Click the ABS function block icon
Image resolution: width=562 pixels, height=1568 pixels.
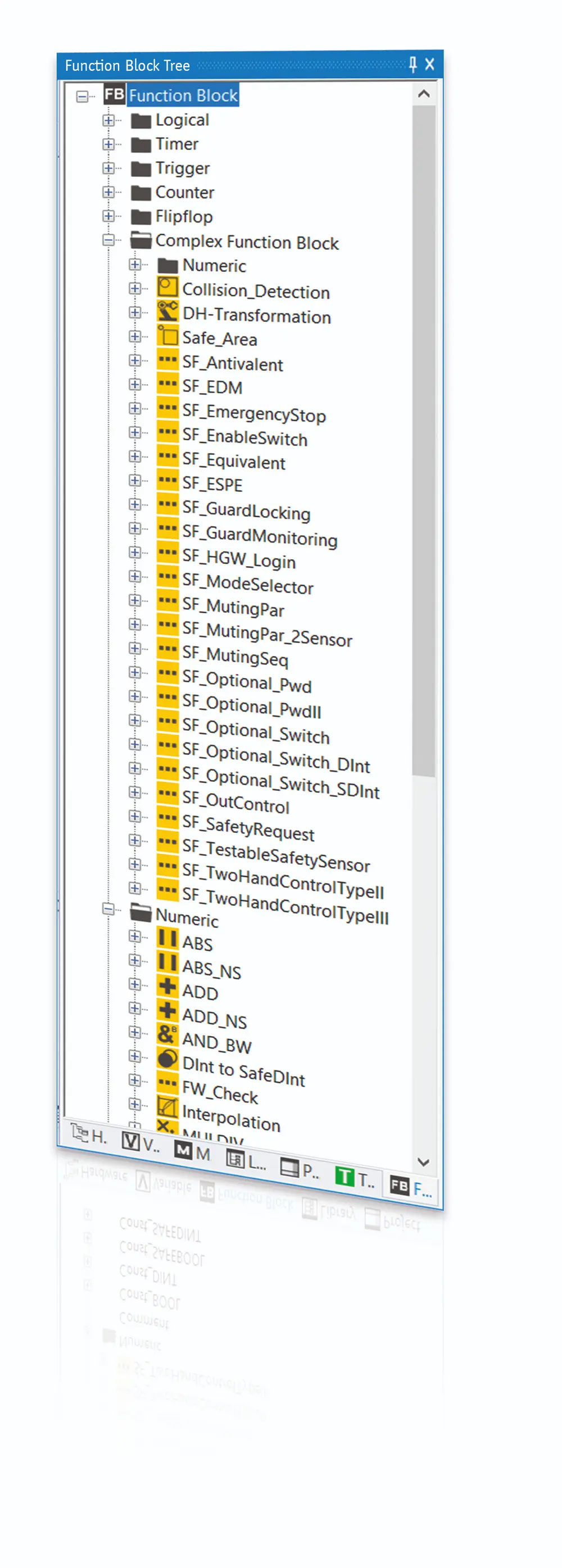click(167, 937)
